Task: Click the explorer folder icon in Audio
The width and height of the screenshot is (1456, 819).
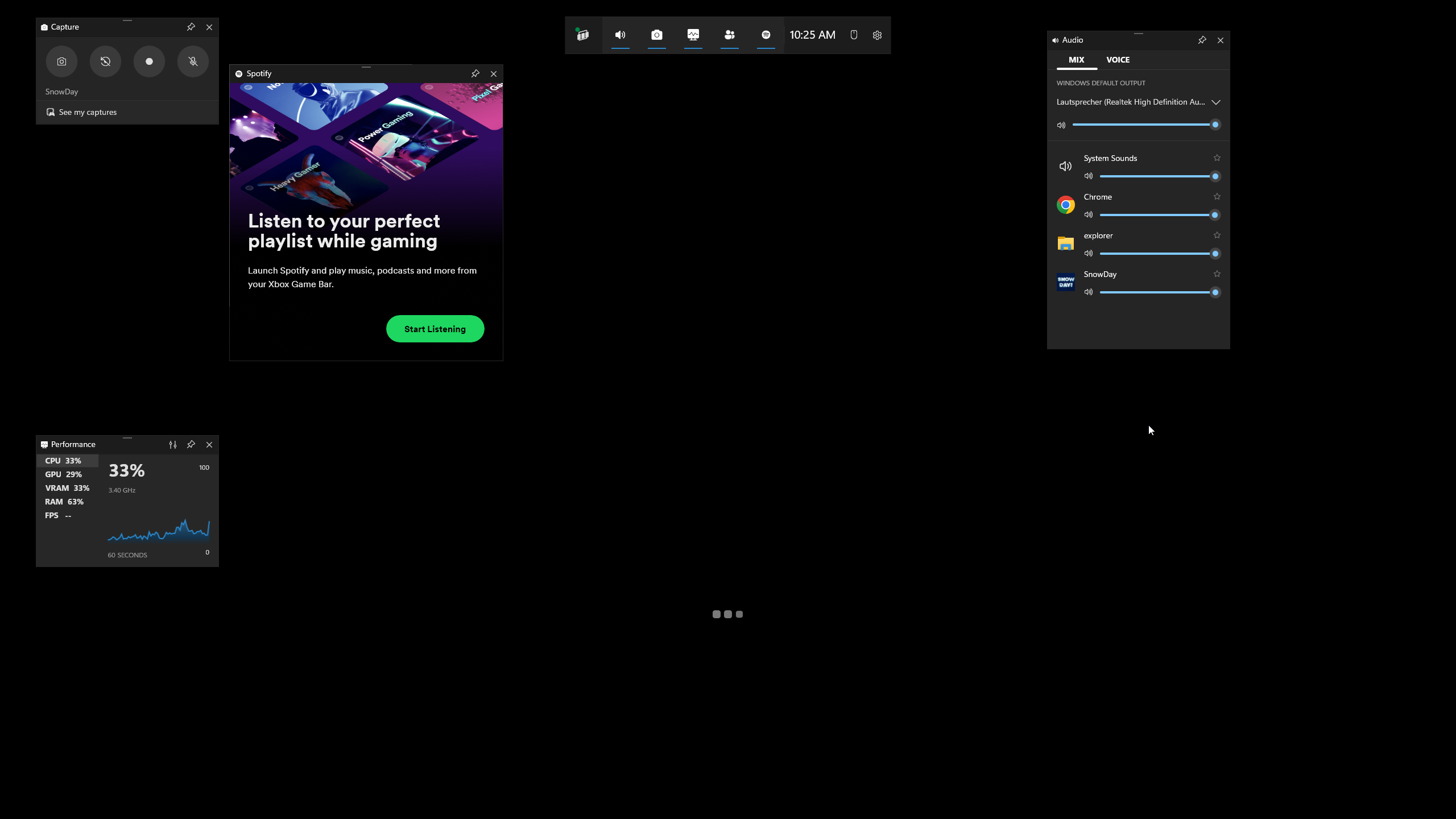Action: pyautogui.click(x=1066, y=243)
